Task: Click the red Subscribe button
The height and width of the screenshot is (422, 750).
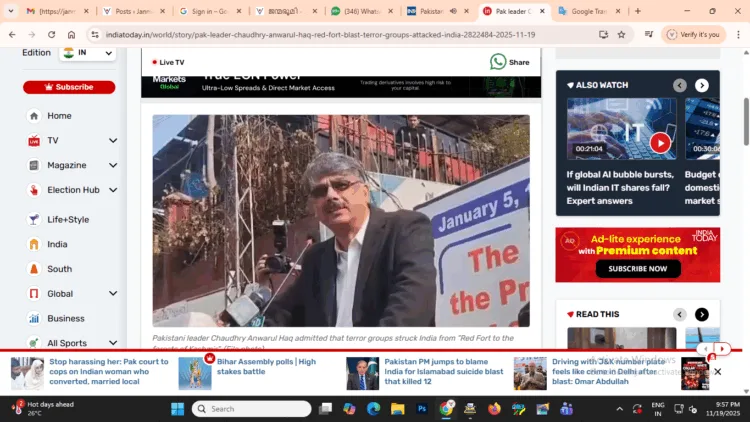Action: (x=69, y=87)
